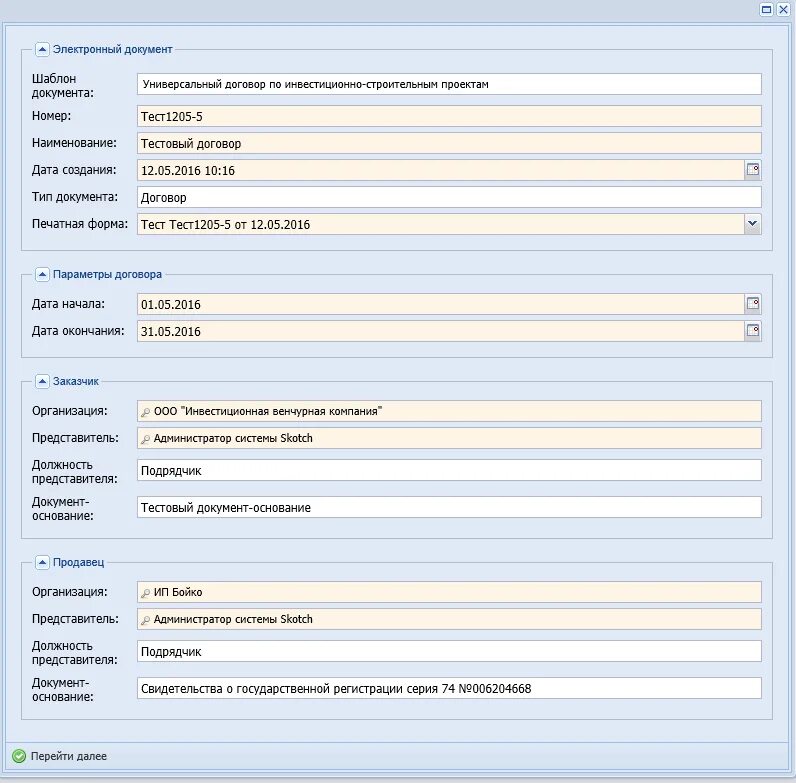This screenshot has width=796, height=783.
Task: Open the Печатная форма dropdown
Action: tap(753, 224)
